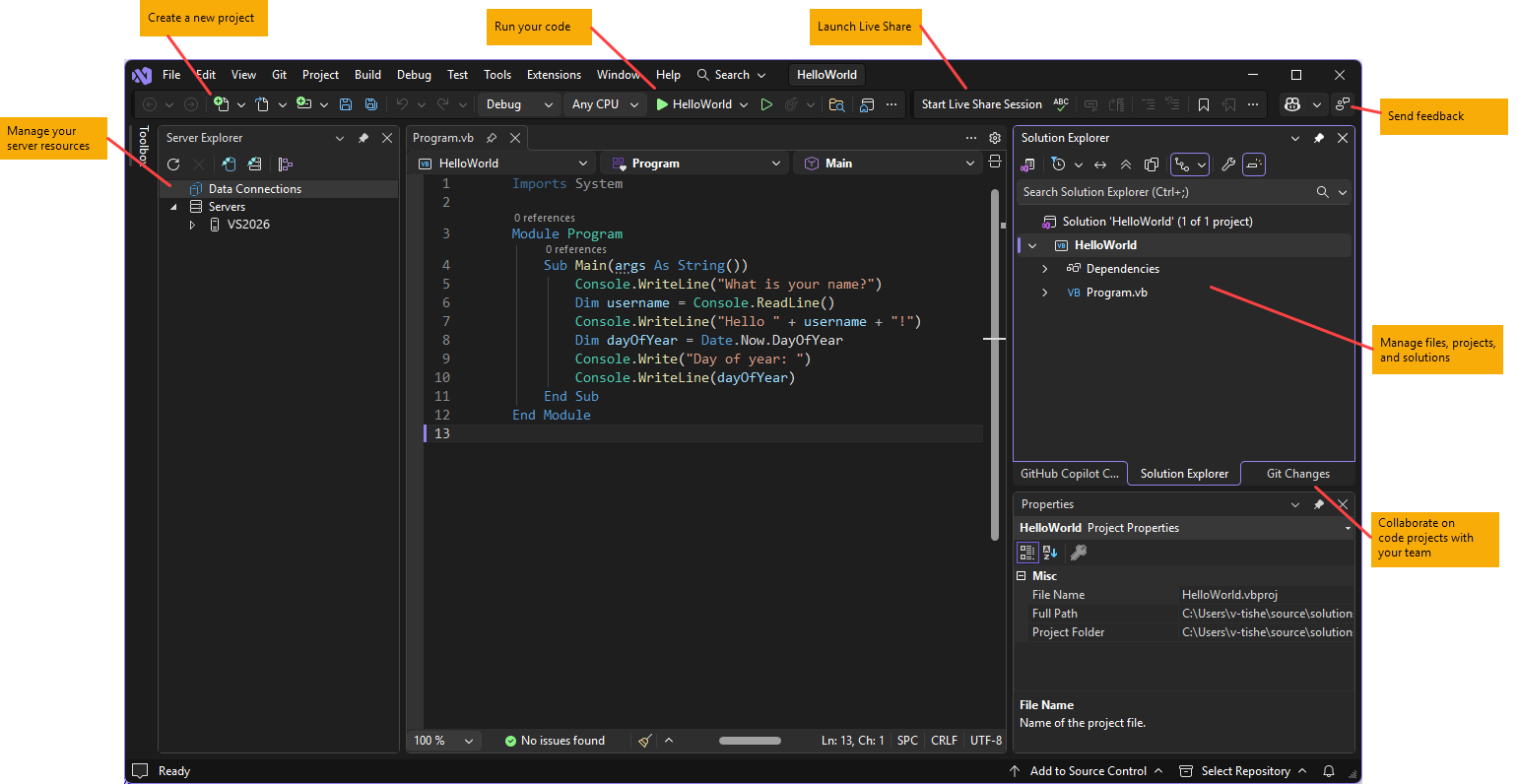Screen dimensions: 1518x784
Task: Click the Save All icon
Action: (370, 103)
